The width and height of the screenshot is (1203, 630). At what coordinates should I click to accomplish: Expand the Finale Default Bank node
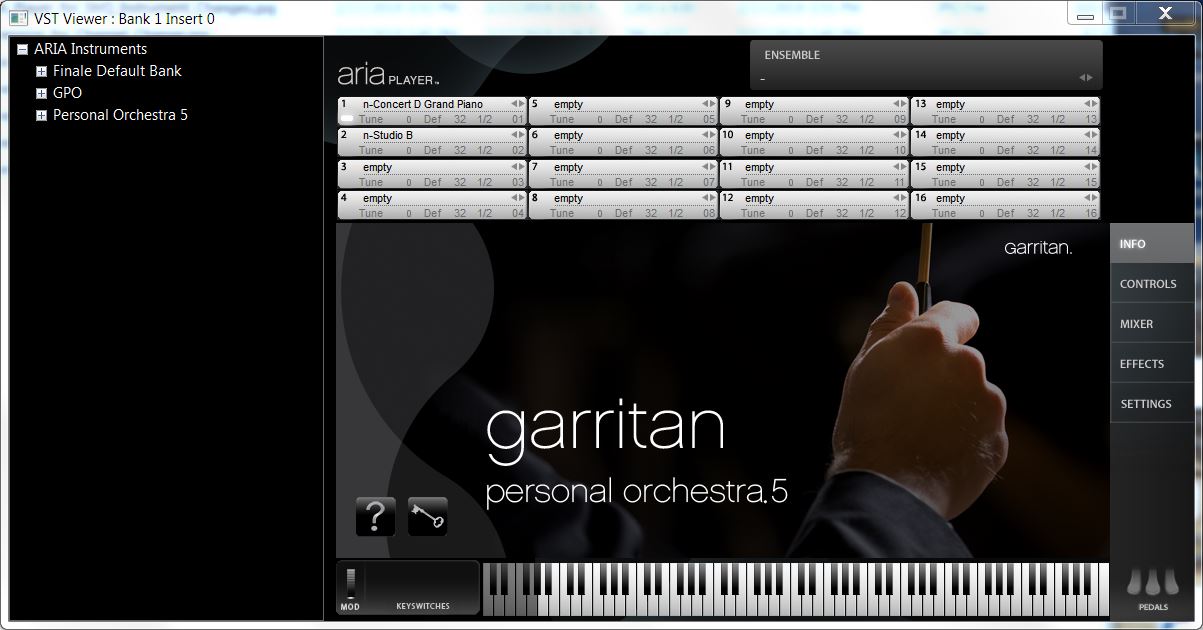tap(41, 71)
